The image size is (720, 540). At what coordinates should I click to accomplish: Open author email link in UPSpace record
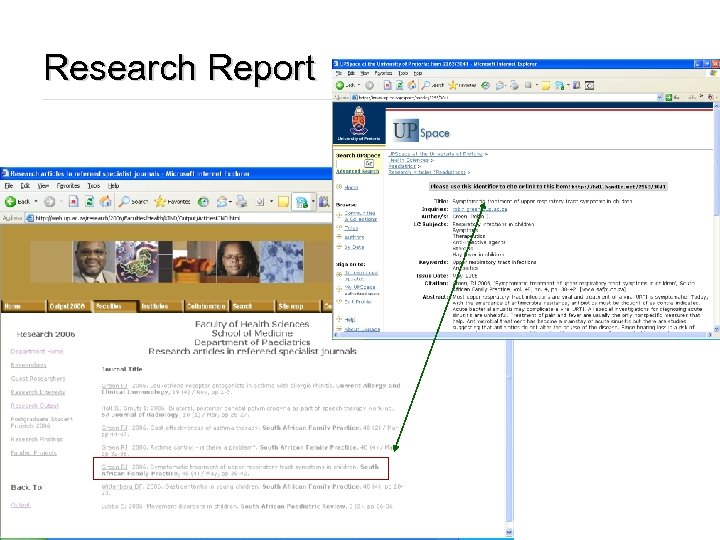[480, 209]
